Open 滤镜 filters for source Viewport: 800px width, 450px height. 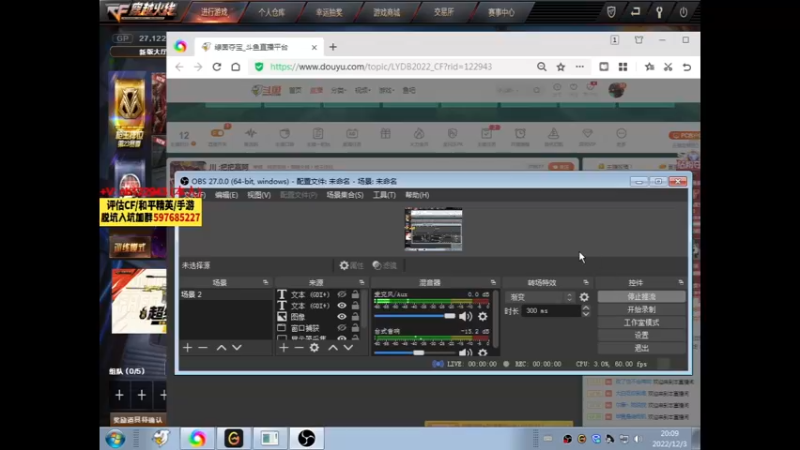385,265
